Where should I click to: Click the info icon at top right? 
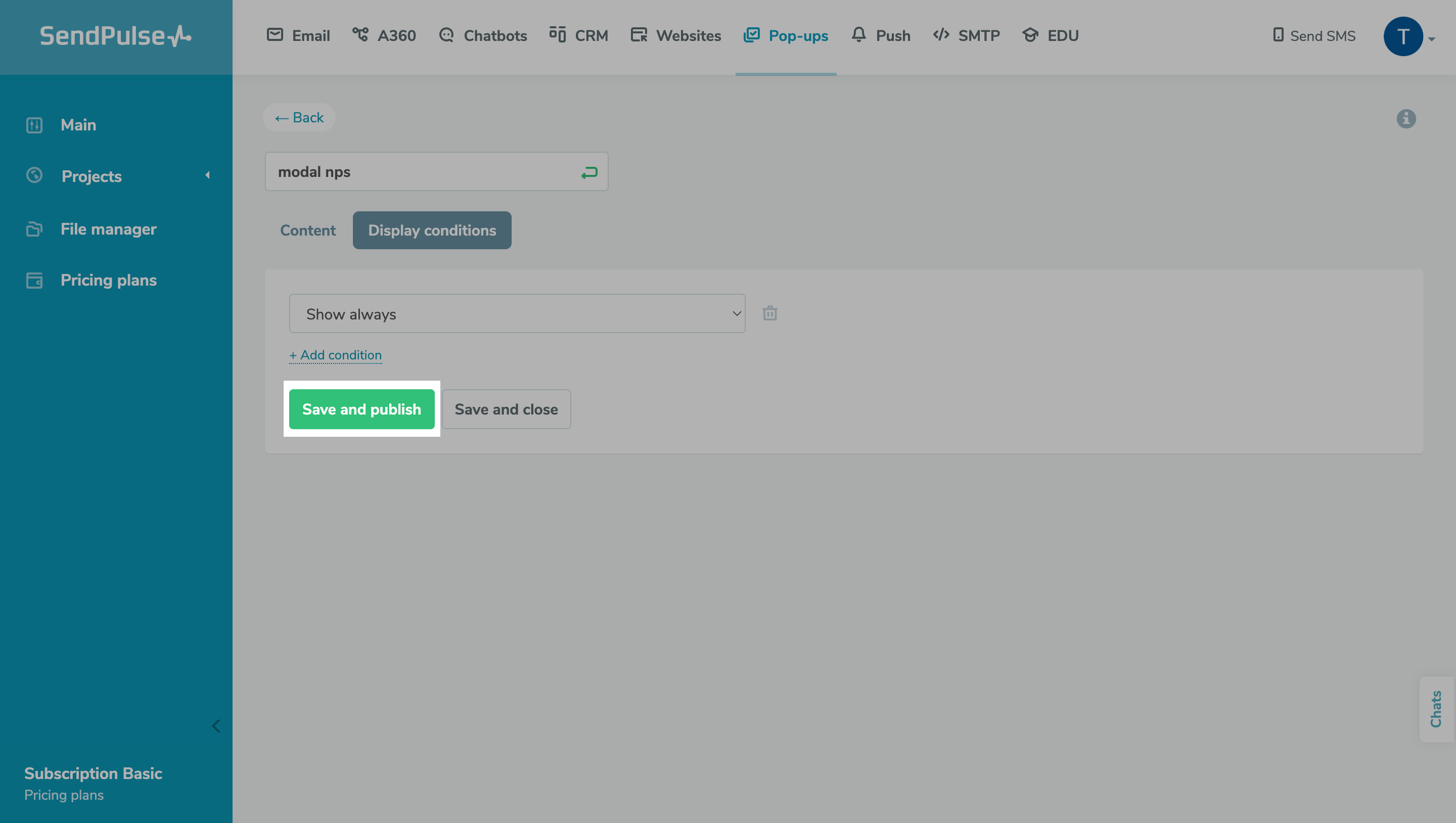(1405, 119)
